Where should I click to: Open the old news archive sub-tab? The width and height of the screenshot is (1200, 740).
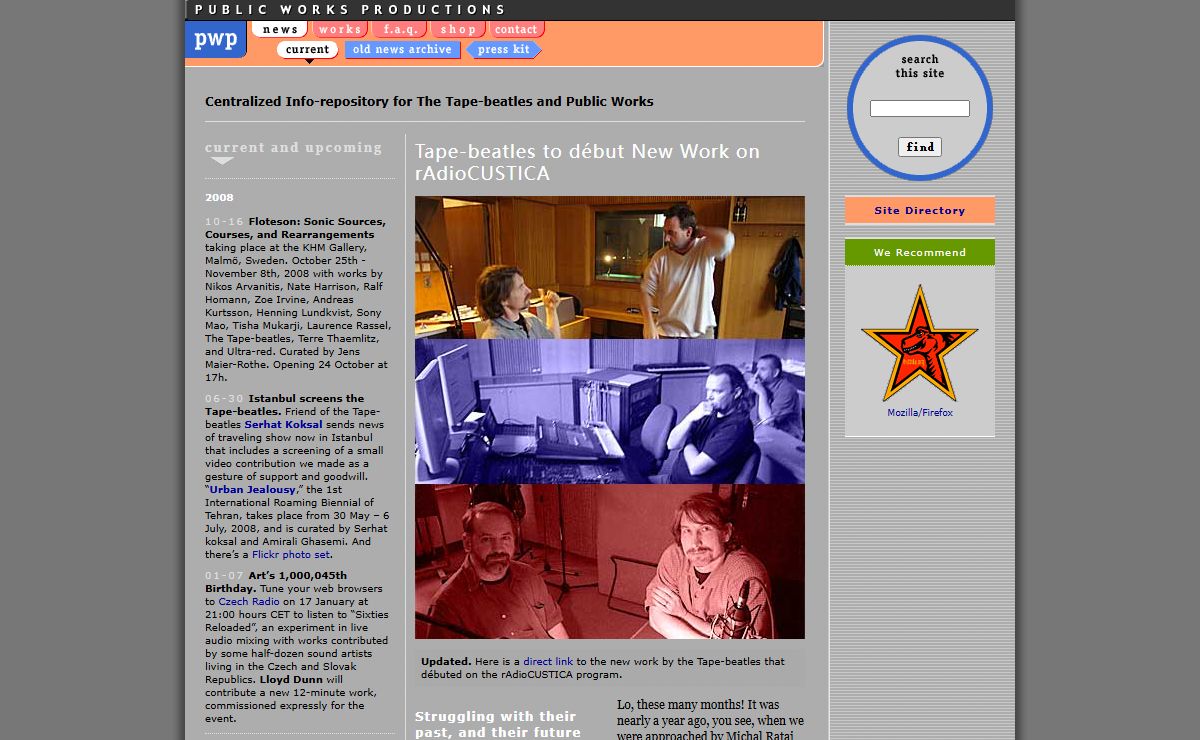[x=402, y=49]
